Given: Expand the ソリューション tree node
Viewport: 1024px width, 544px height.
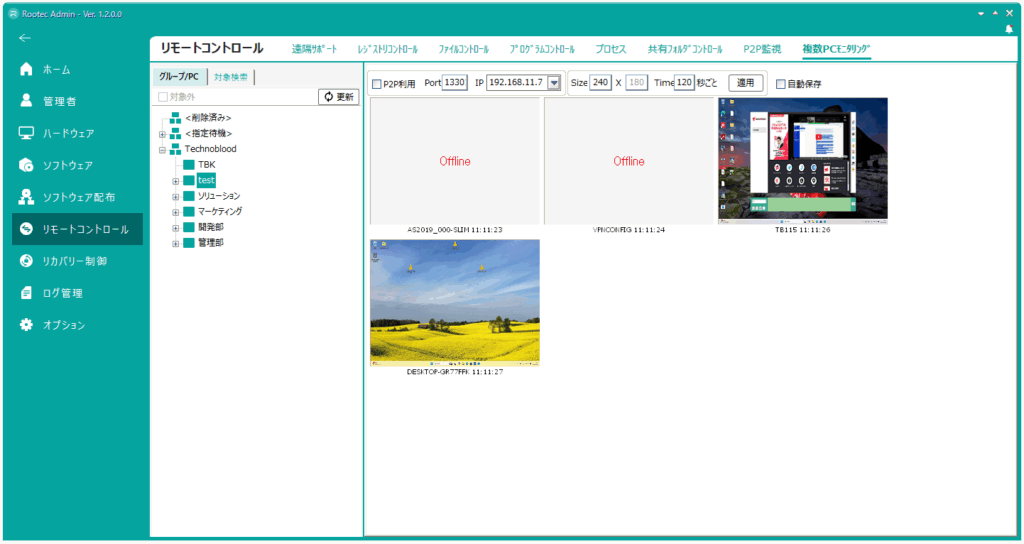Looking at the screenshot, I should [176, 196].
